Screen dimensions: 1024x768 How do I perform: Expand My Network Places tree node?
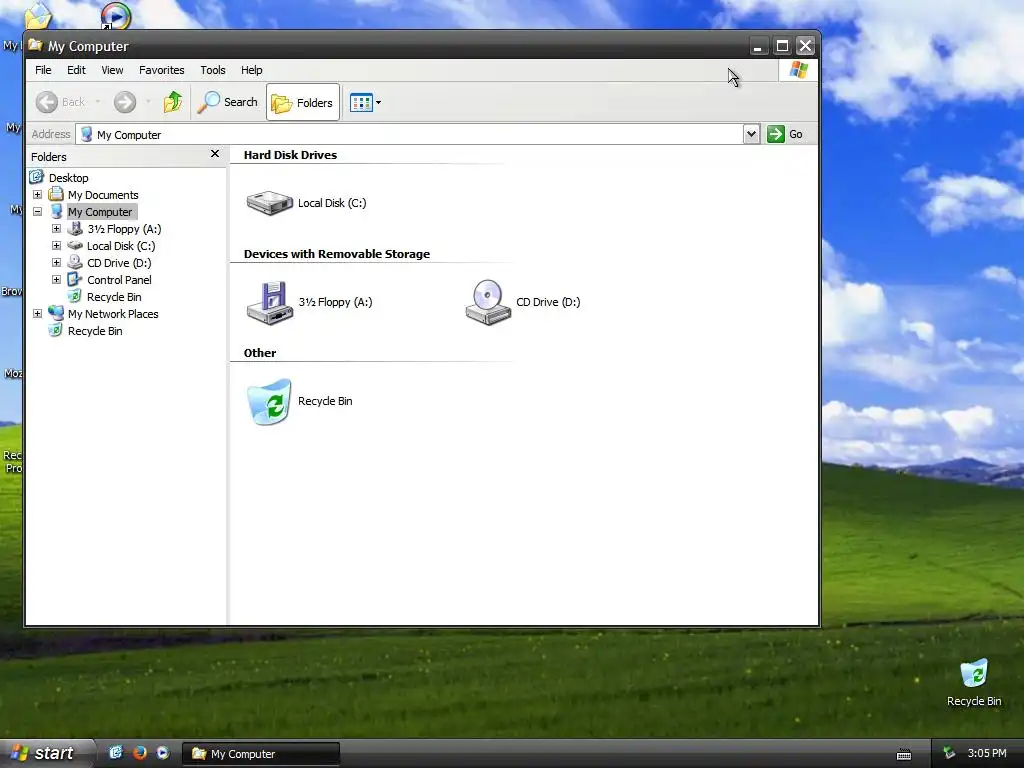coord(37,313)
